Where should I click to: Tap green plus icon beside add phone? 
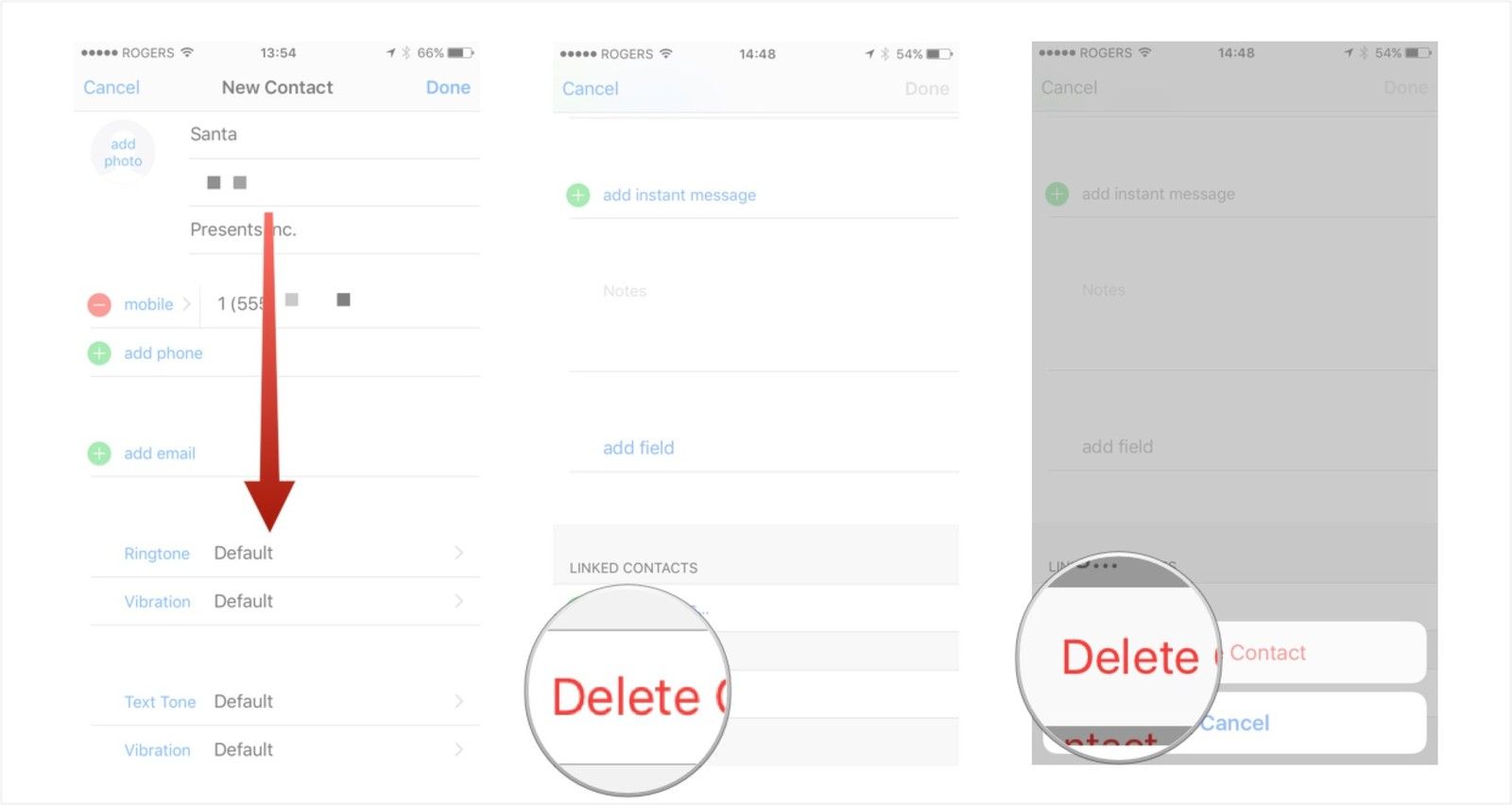pos(99,353)
